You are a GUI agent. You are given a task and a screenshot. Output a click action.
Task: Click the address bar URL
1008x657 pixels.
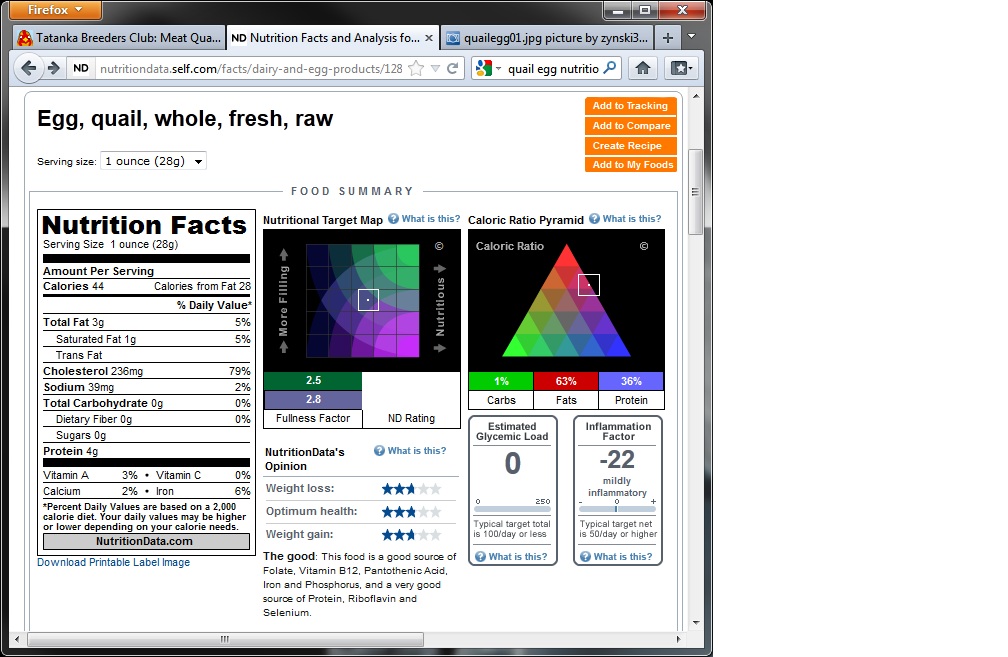pos(251,69)
